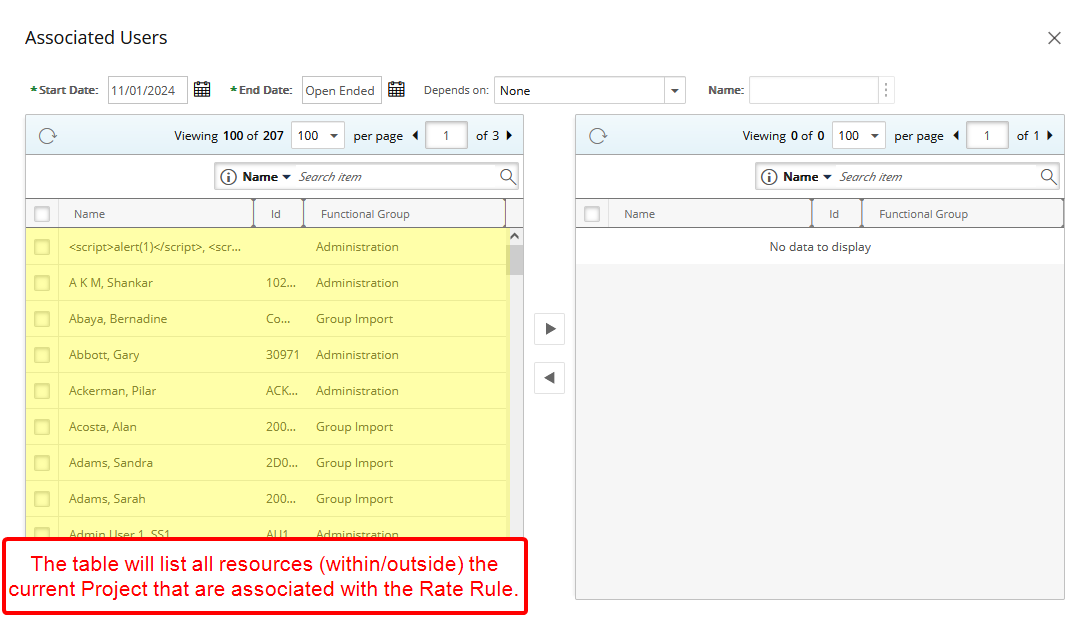
Task: Go to previous page in right table
Action: click(x=957, y=135)
